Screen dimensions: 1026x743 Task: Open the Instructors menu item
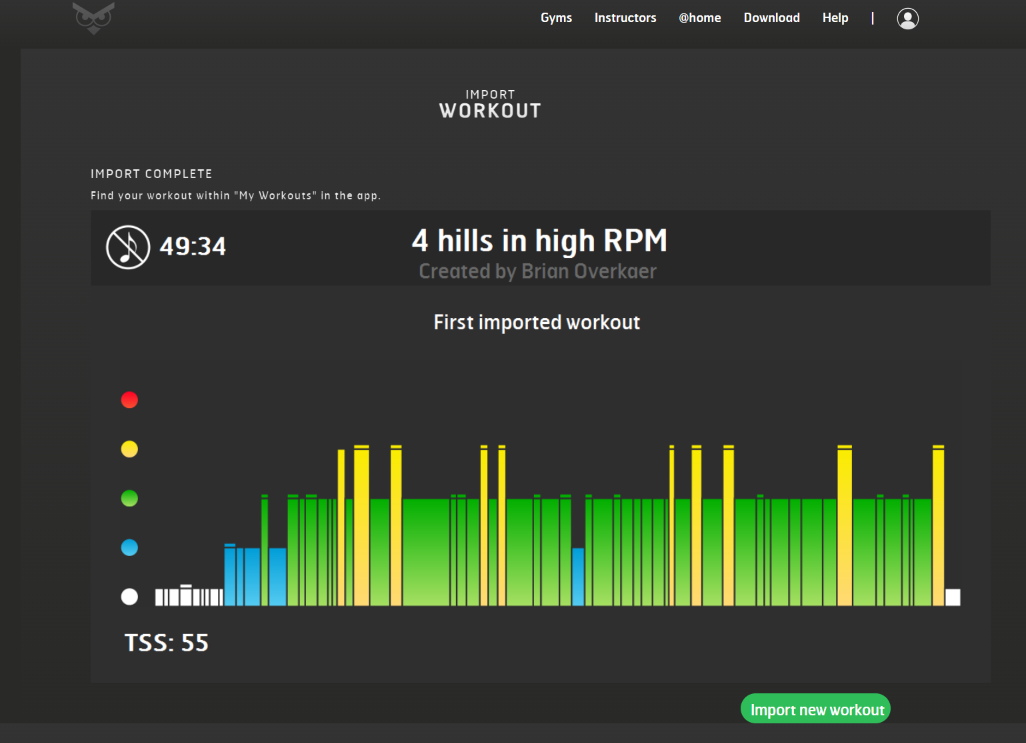click(x=625, y=18)
